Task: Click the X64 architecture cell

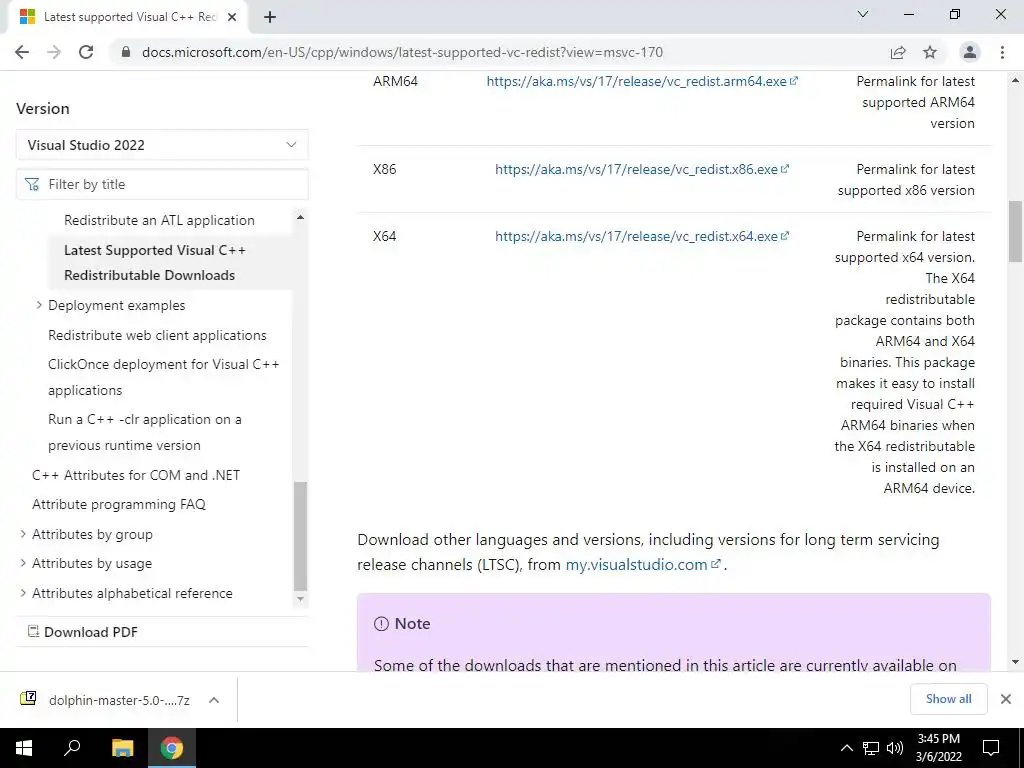Action: point(385,236)
